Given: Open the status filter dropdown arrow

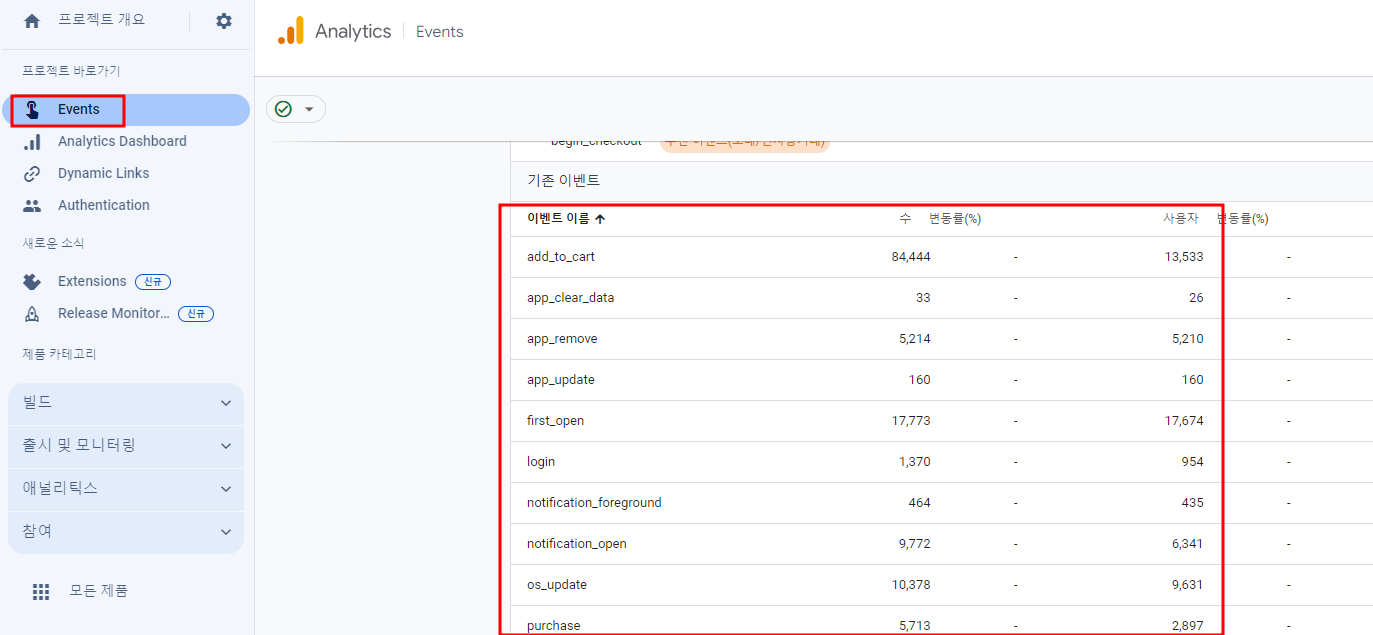Looking at the screenshot, I should click(309, 109).
